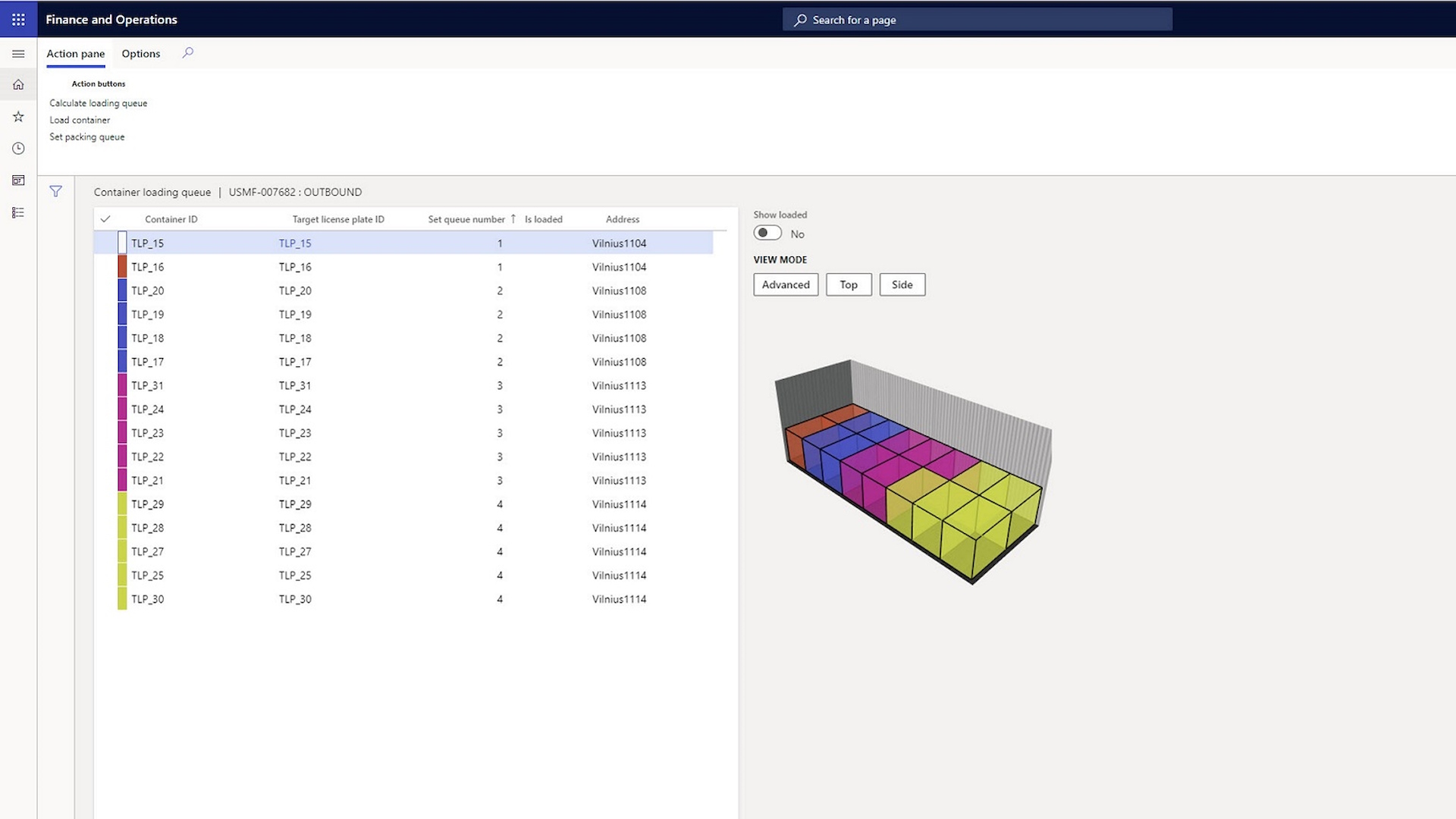The height and width of the screenshot is (819, 1456).
Task: Expand the hamburger navigation menu
Action: tap(18, 54)
